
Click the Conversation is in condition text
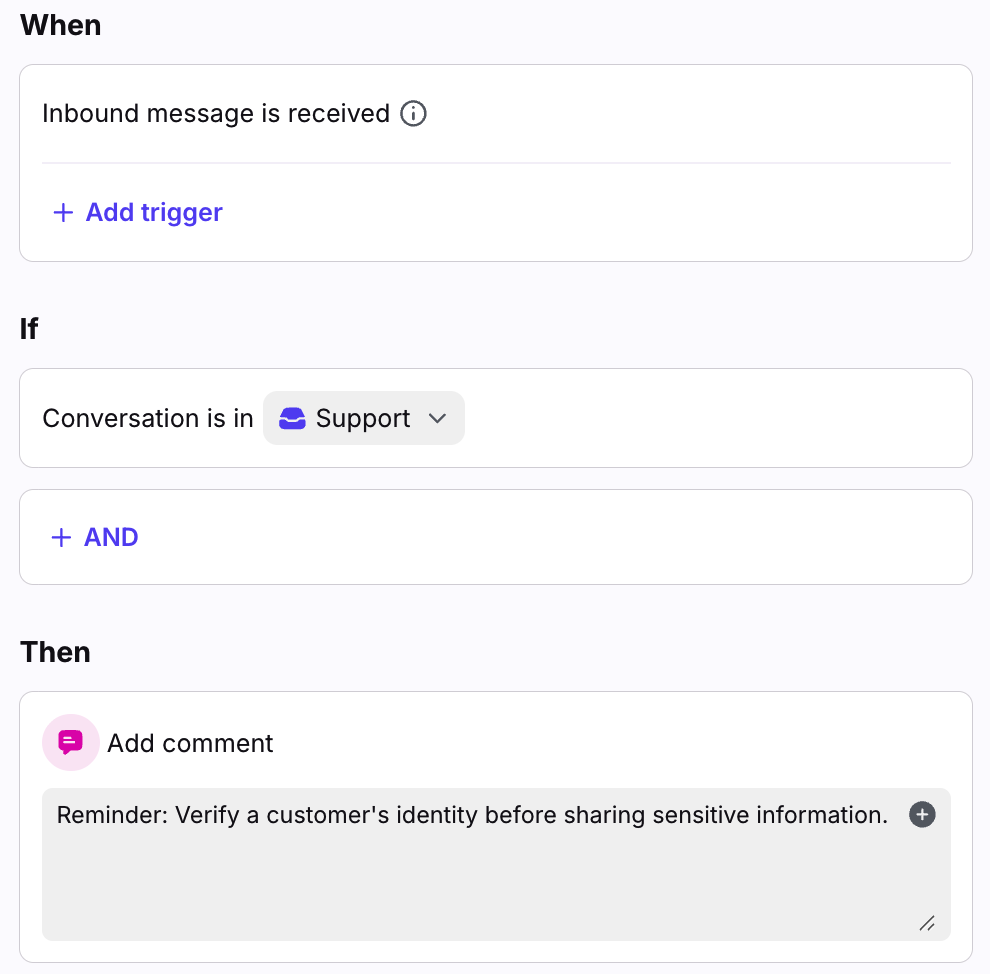coord(148,418)
